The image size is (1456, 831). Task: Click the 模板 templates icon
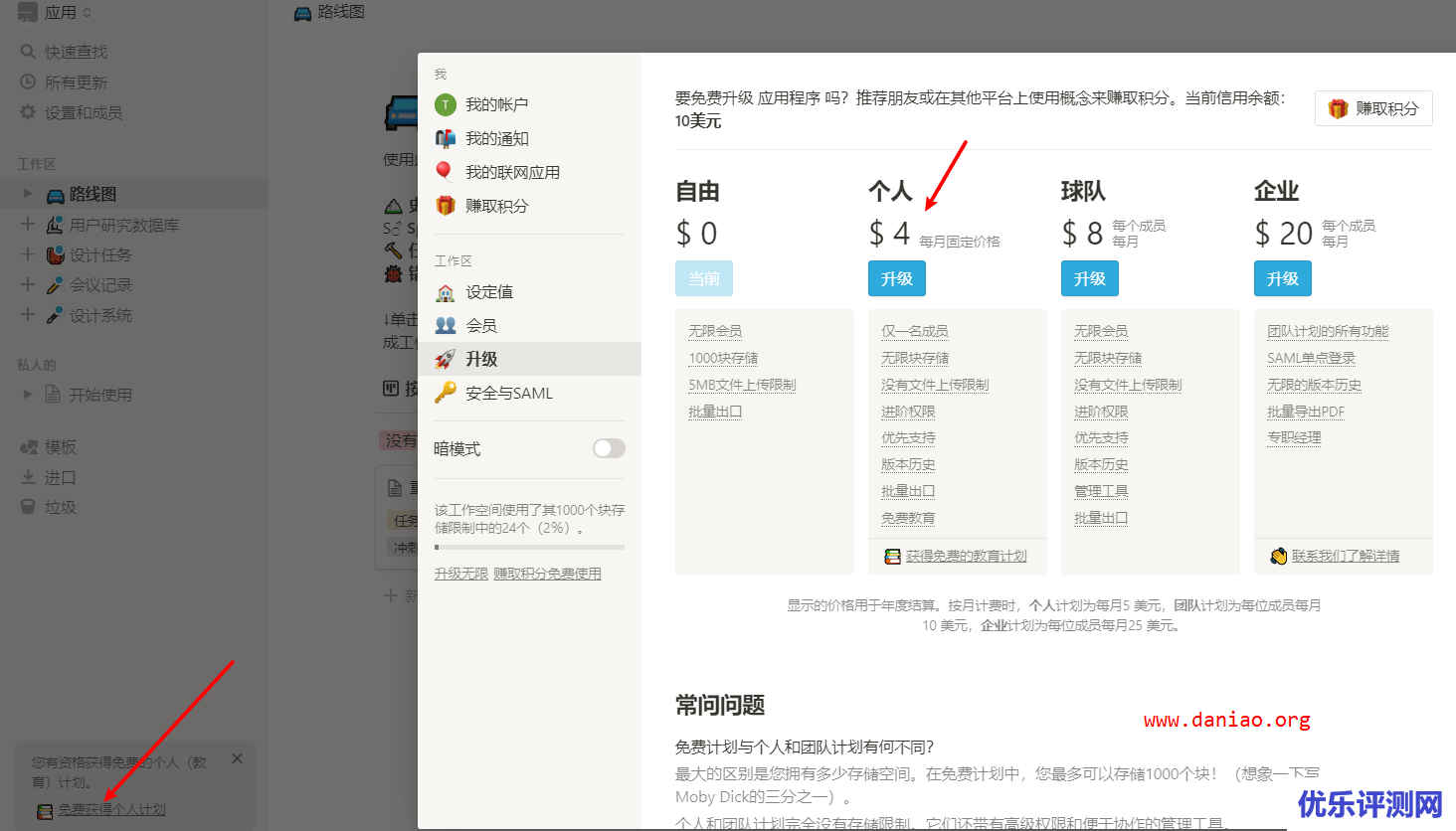29,447
